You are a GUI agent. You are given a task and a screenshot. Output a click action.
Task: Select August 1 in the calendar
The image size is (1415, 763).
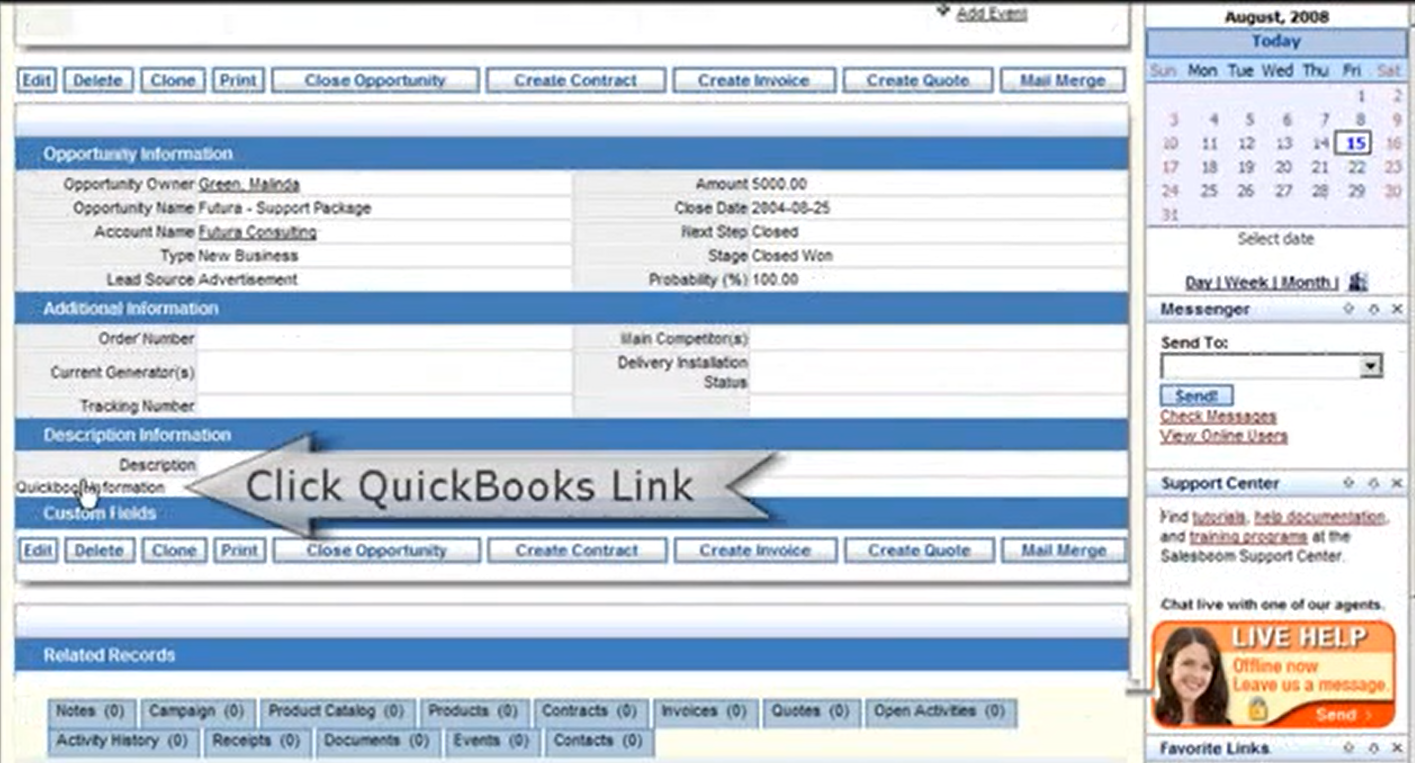[x=1361, y=96]
